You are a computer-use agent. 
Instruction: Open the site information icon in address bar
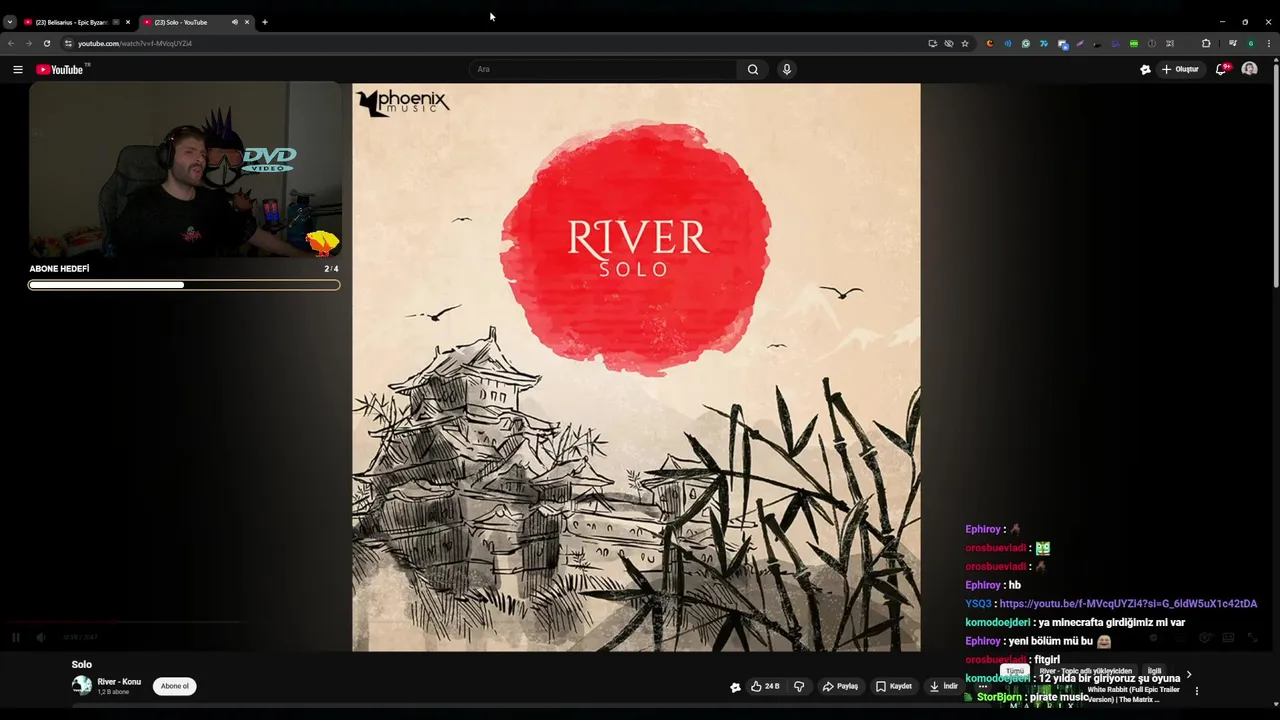tap(68, 43)
